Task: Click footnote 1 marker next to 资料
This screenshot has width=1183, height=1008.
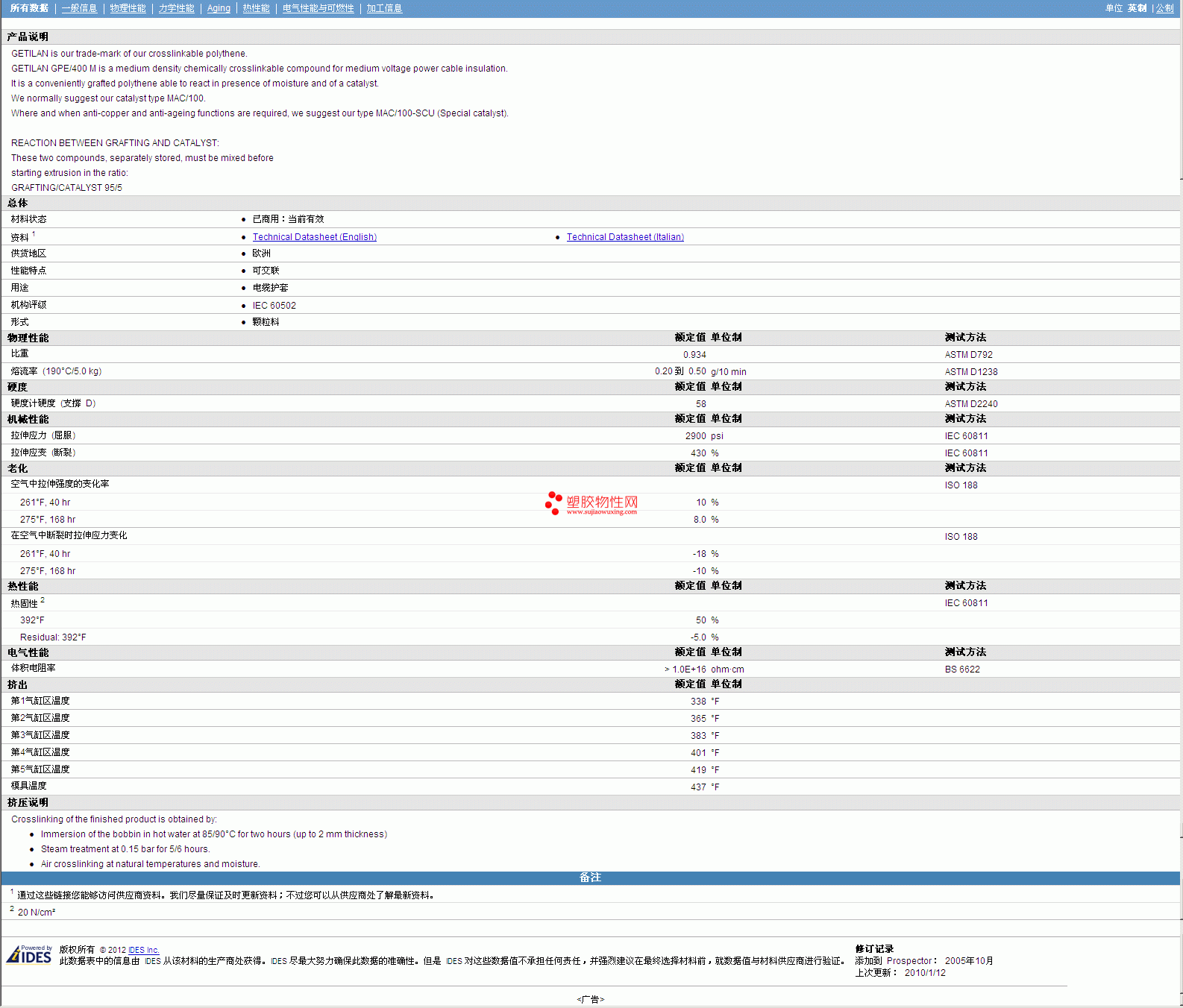Action: [x=34, y=234]
